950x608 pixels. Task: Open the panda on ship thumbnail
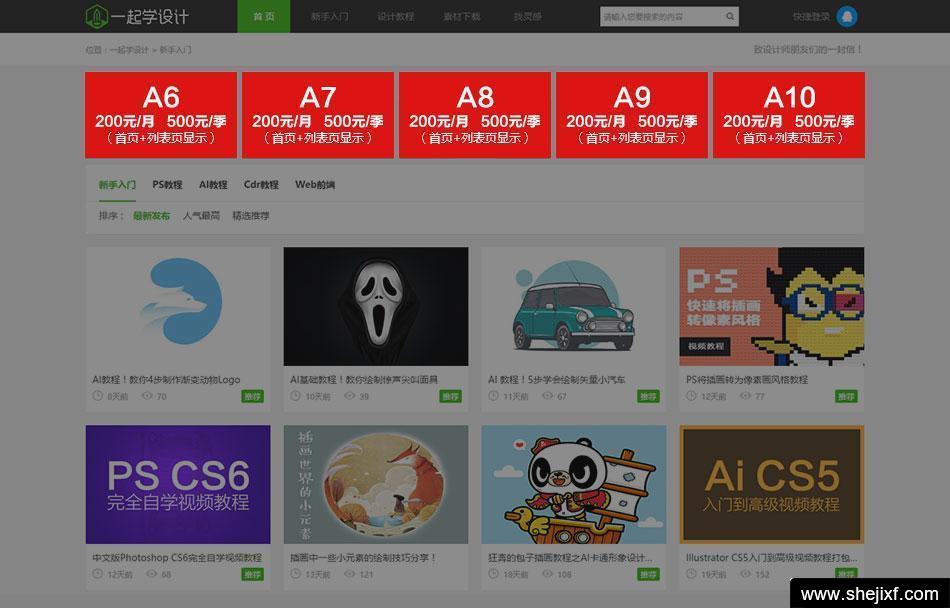tap(574, 484)
